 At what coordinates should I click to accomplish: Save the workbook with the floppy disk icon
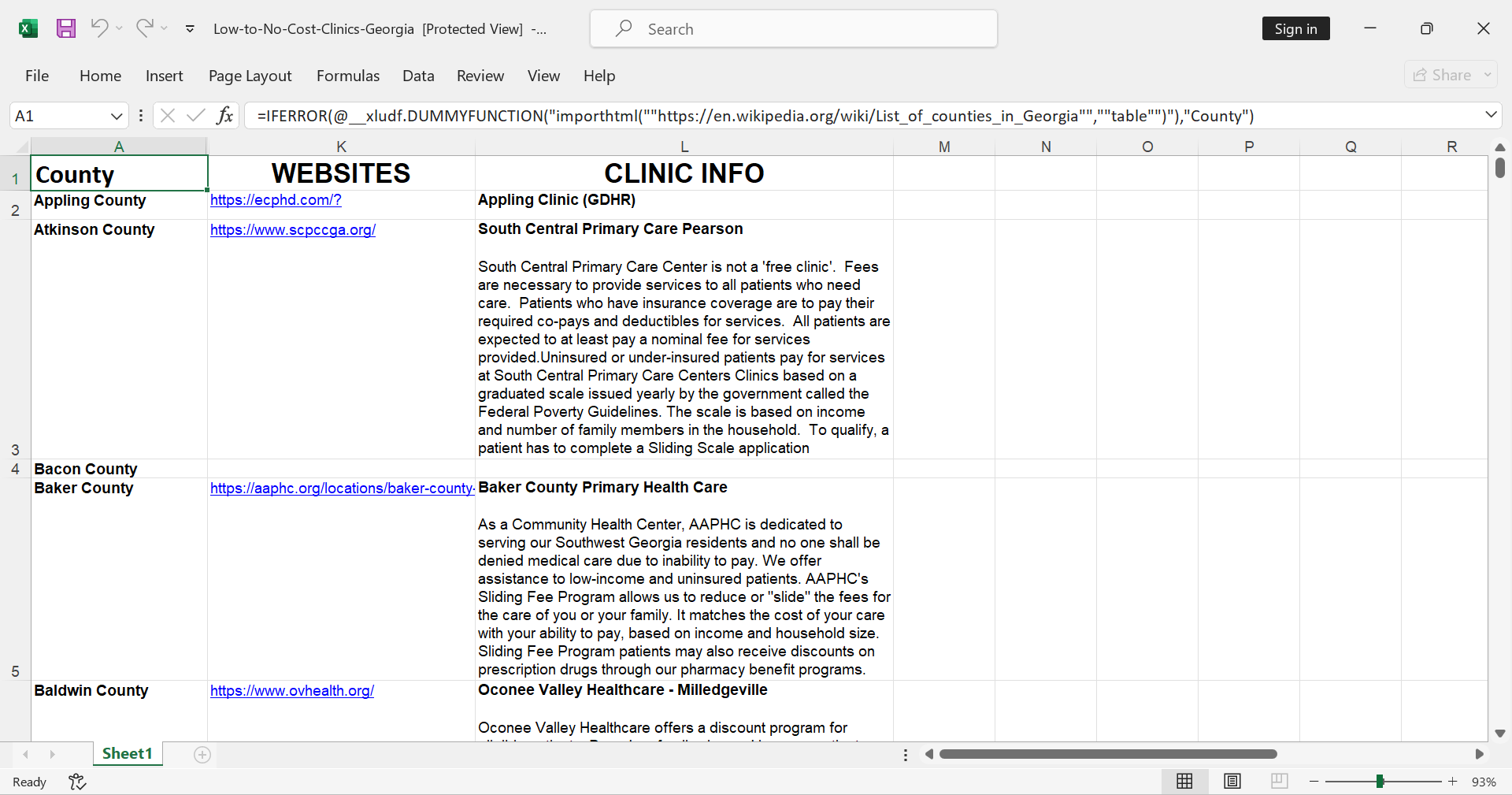(x=66, y=29)
